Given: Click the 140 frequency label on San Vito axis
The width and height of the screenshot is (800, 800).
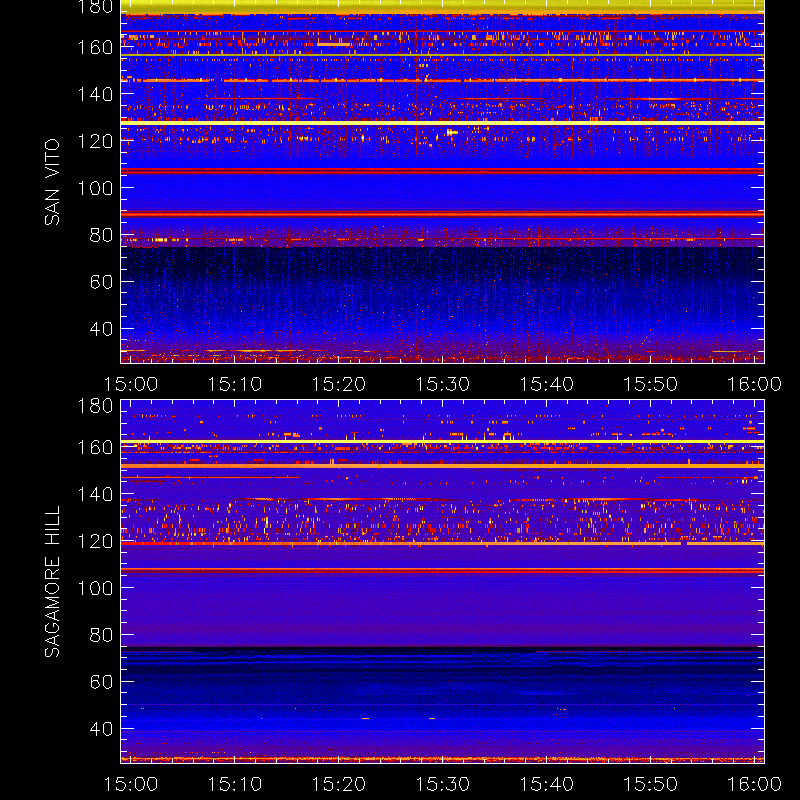Looking at the screenshot, I should (95, 94).
